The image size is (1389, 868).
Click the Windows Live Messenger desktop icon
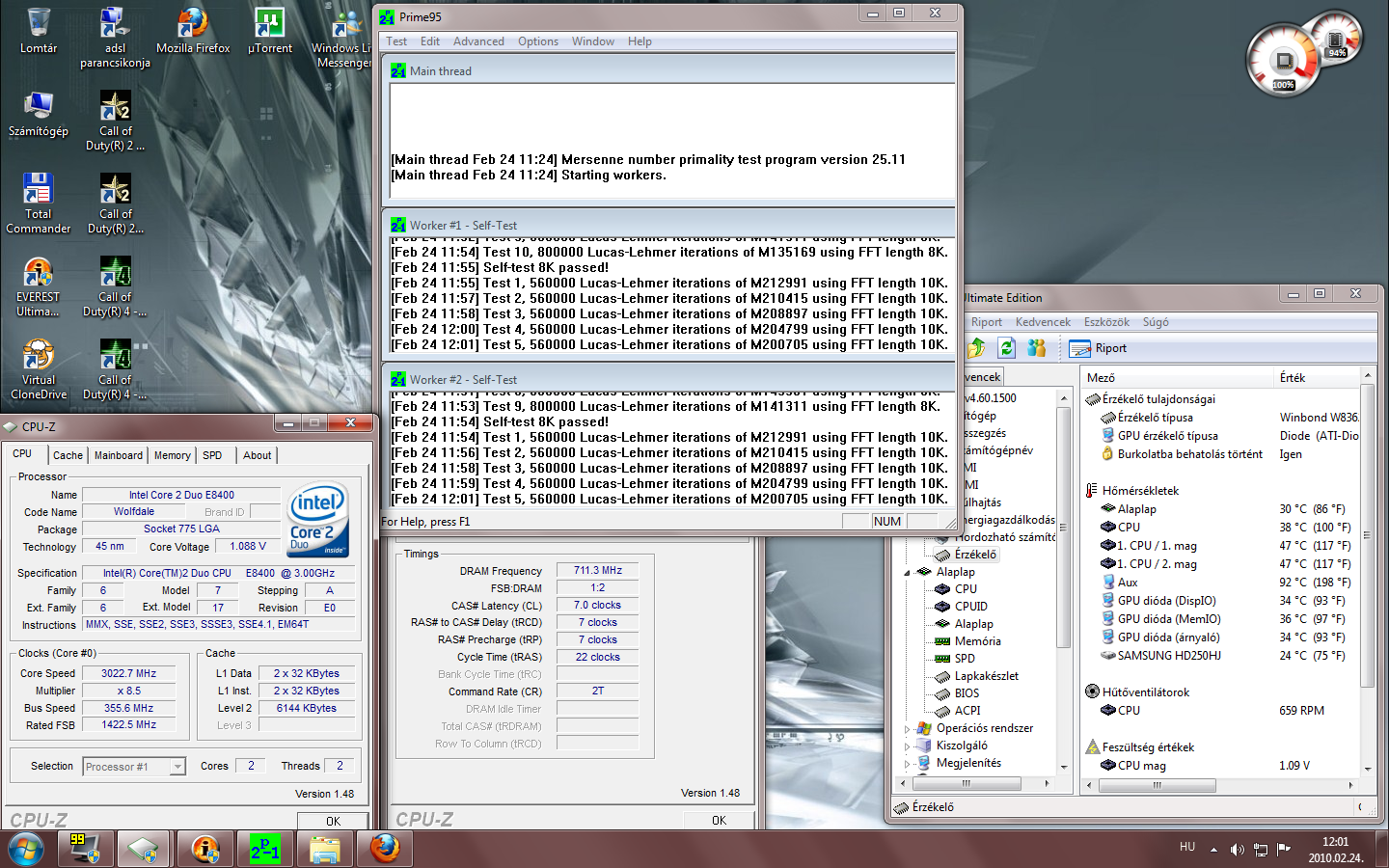tap(342, 39)
